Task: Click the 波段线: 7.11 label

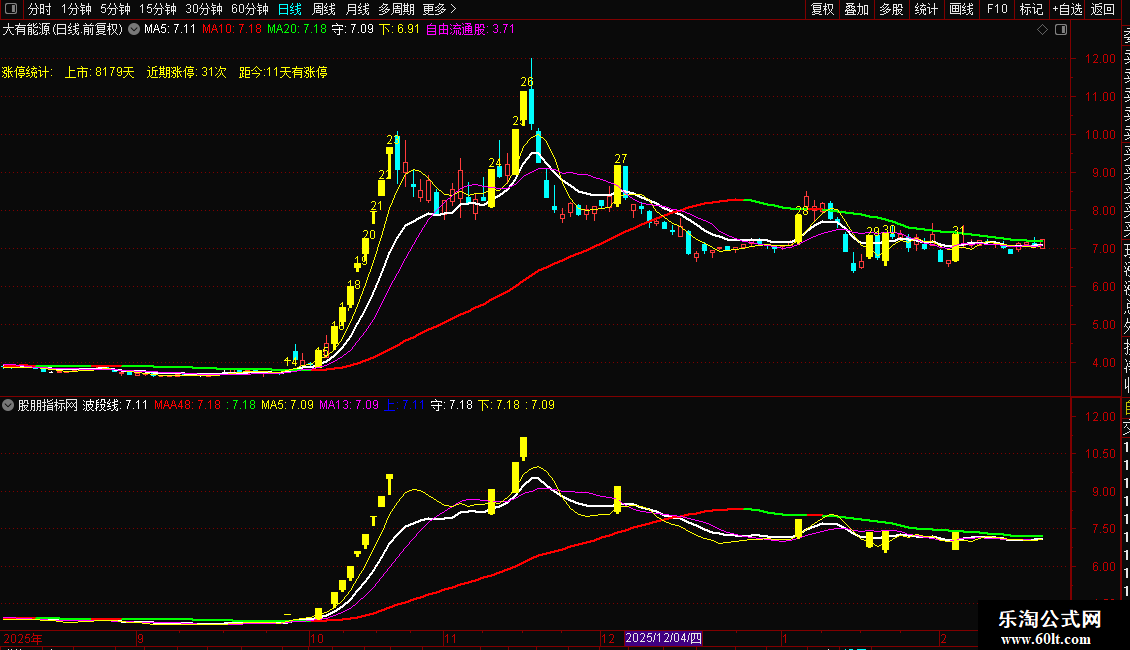Action: click(x=115, y=405)
